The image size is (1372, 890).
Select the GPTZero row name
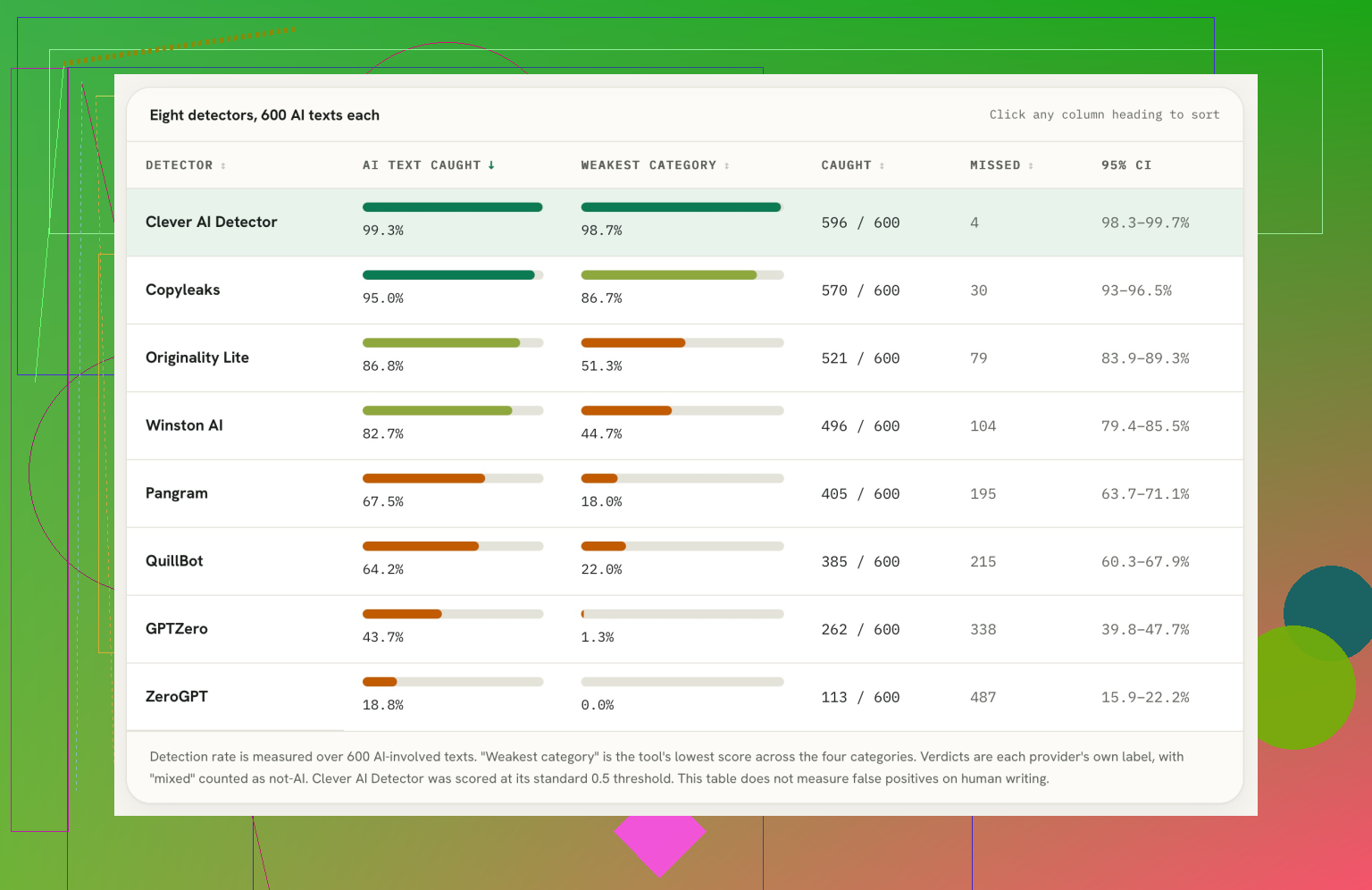coord(177,629)
